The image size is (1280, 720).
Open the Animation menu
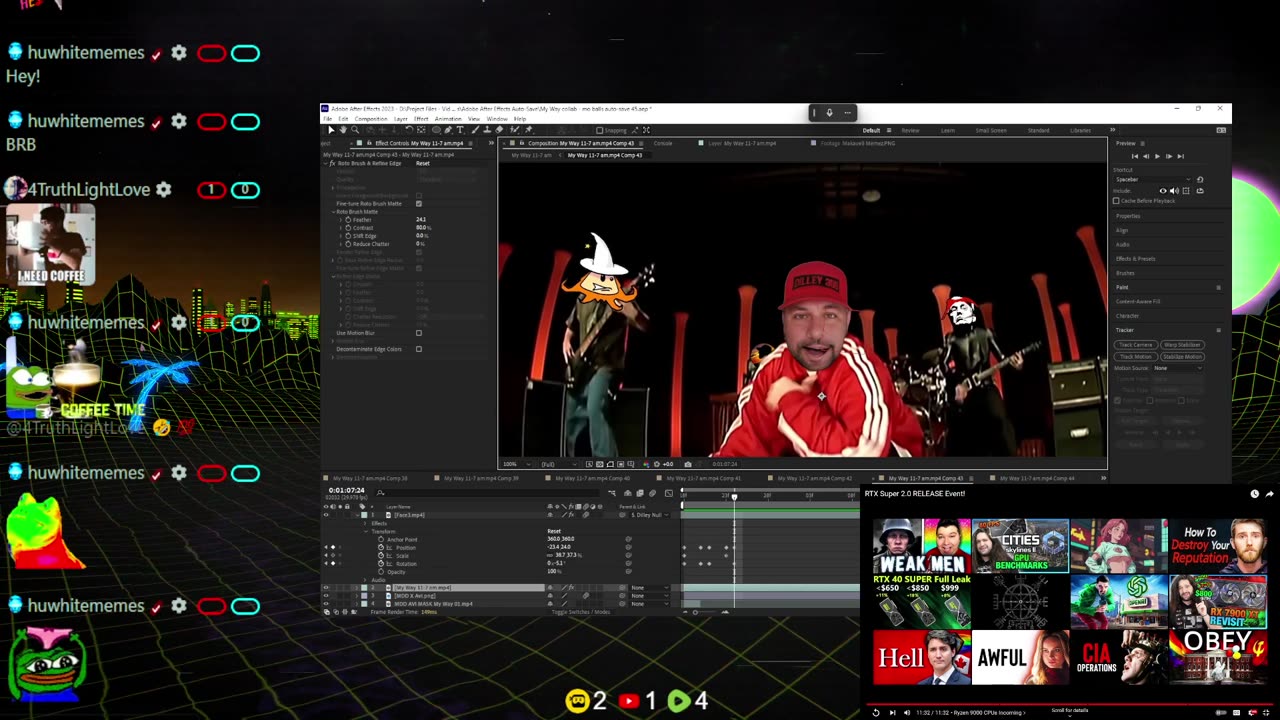click(x=448, y=119)
